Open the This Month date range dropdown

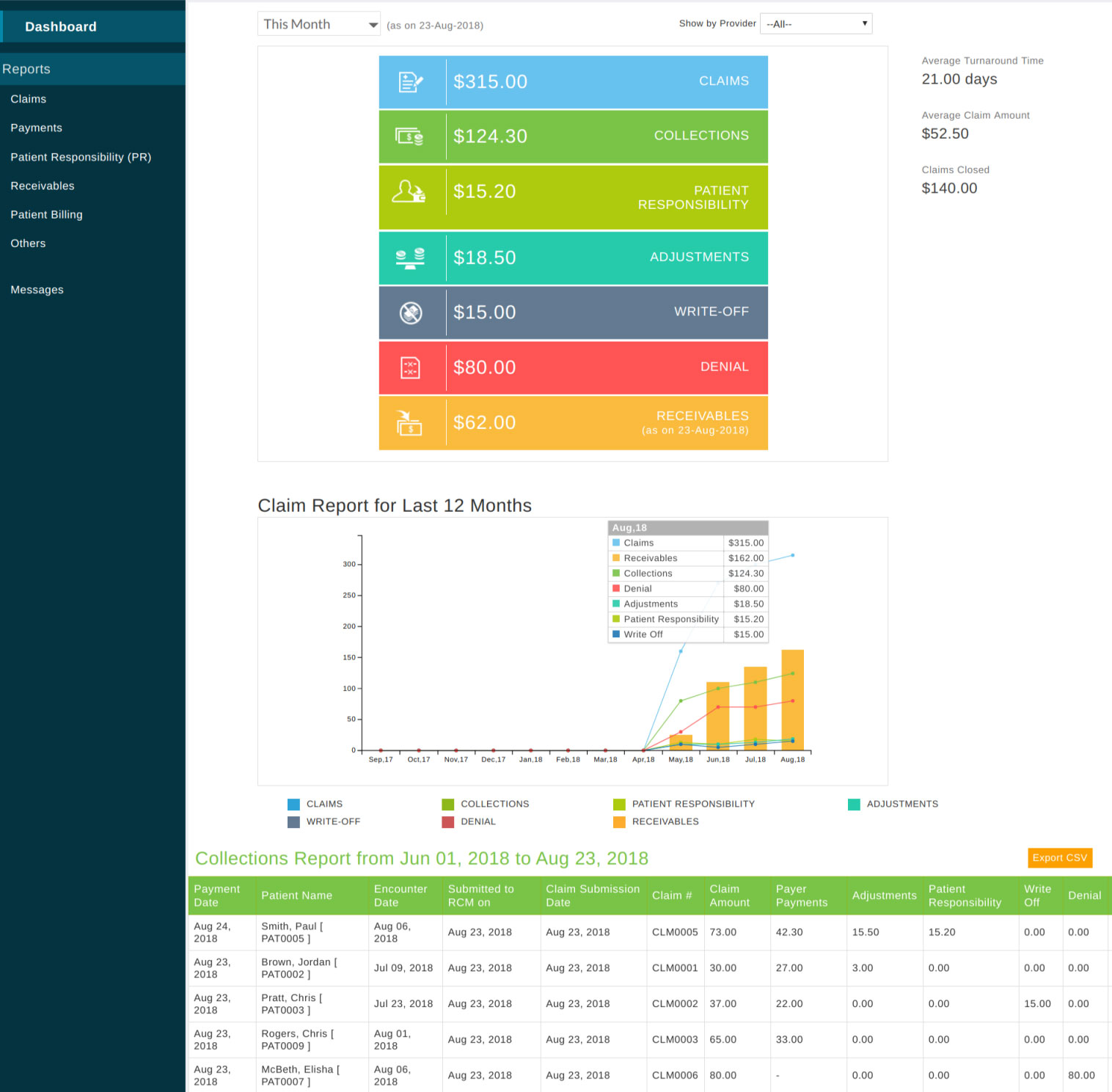coord(318,23)
